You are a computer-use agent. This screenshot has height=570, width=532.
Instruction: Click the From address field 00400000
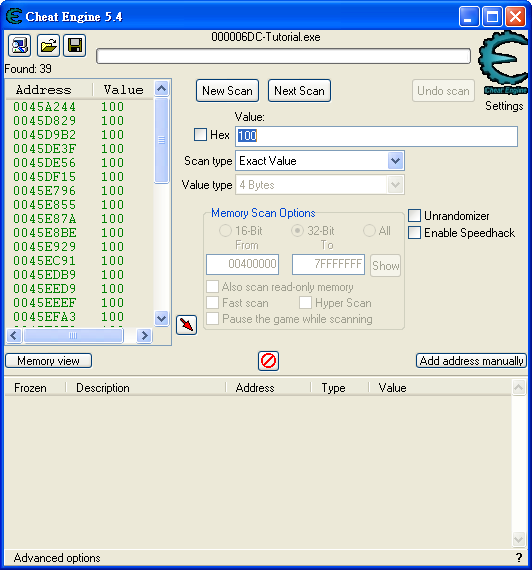coord(243,264)
